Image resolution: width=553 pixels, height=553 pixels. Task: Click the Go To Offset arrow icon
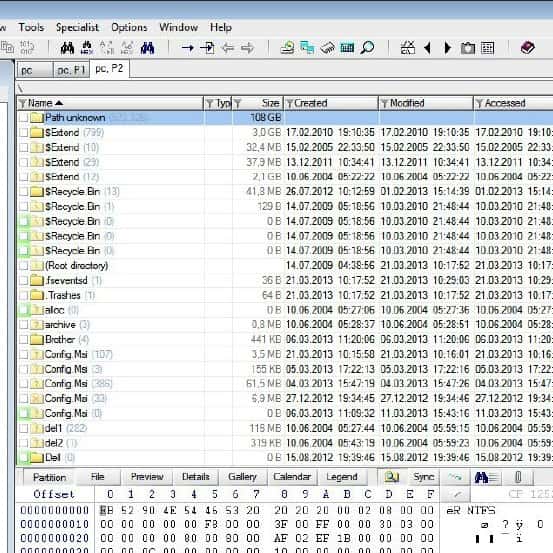(x=187, y=48)
